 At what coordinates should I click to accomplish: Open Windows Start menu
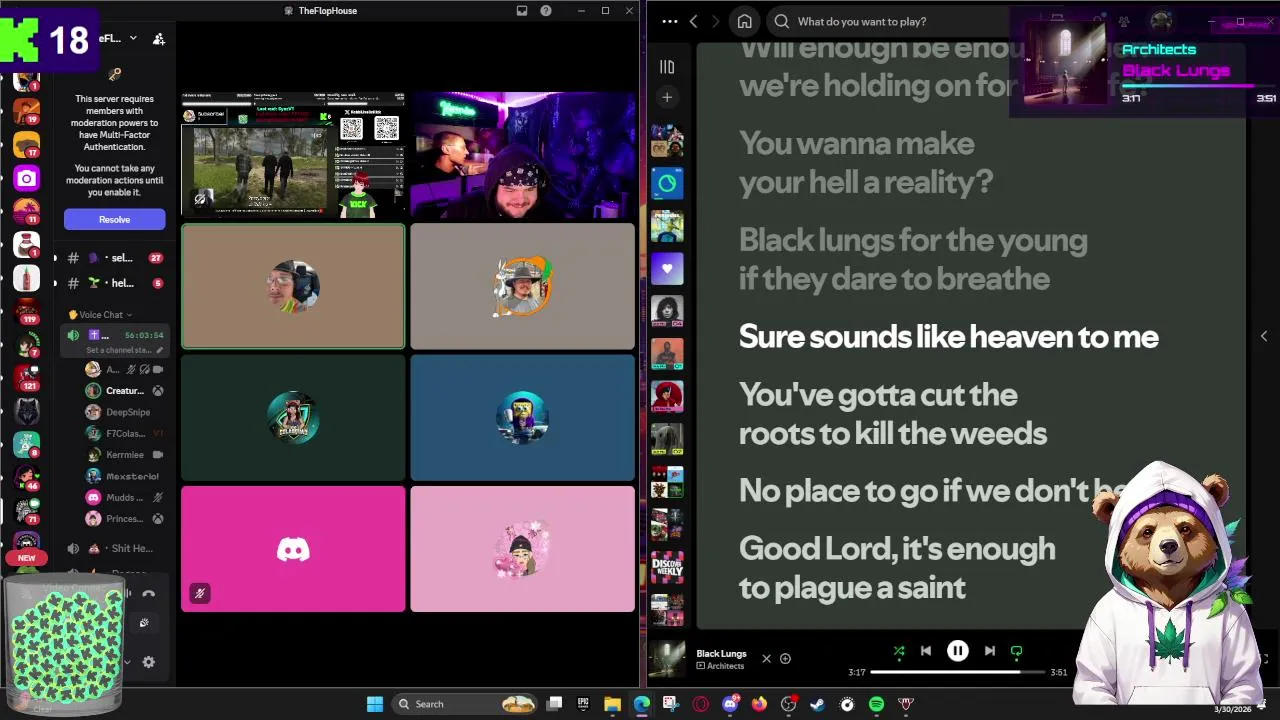[375, 704]
